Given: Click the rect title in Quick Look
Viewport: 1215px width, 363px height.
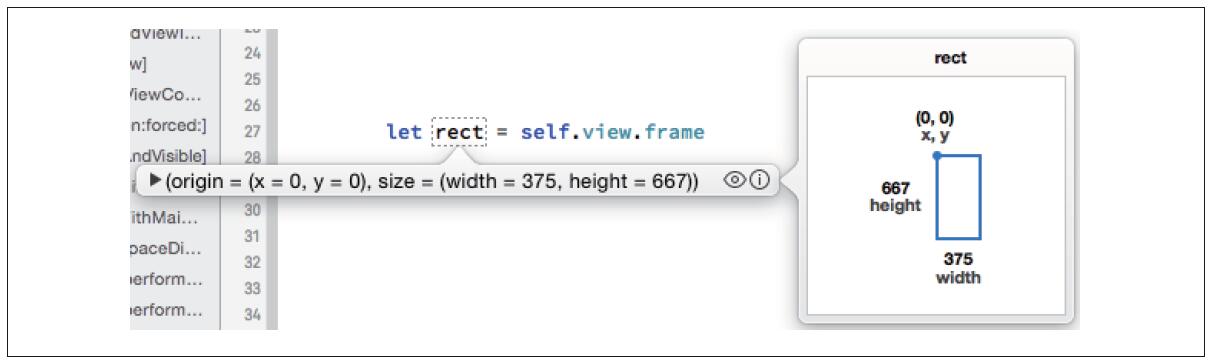Looking at the screenshot, I should point(950,58).
